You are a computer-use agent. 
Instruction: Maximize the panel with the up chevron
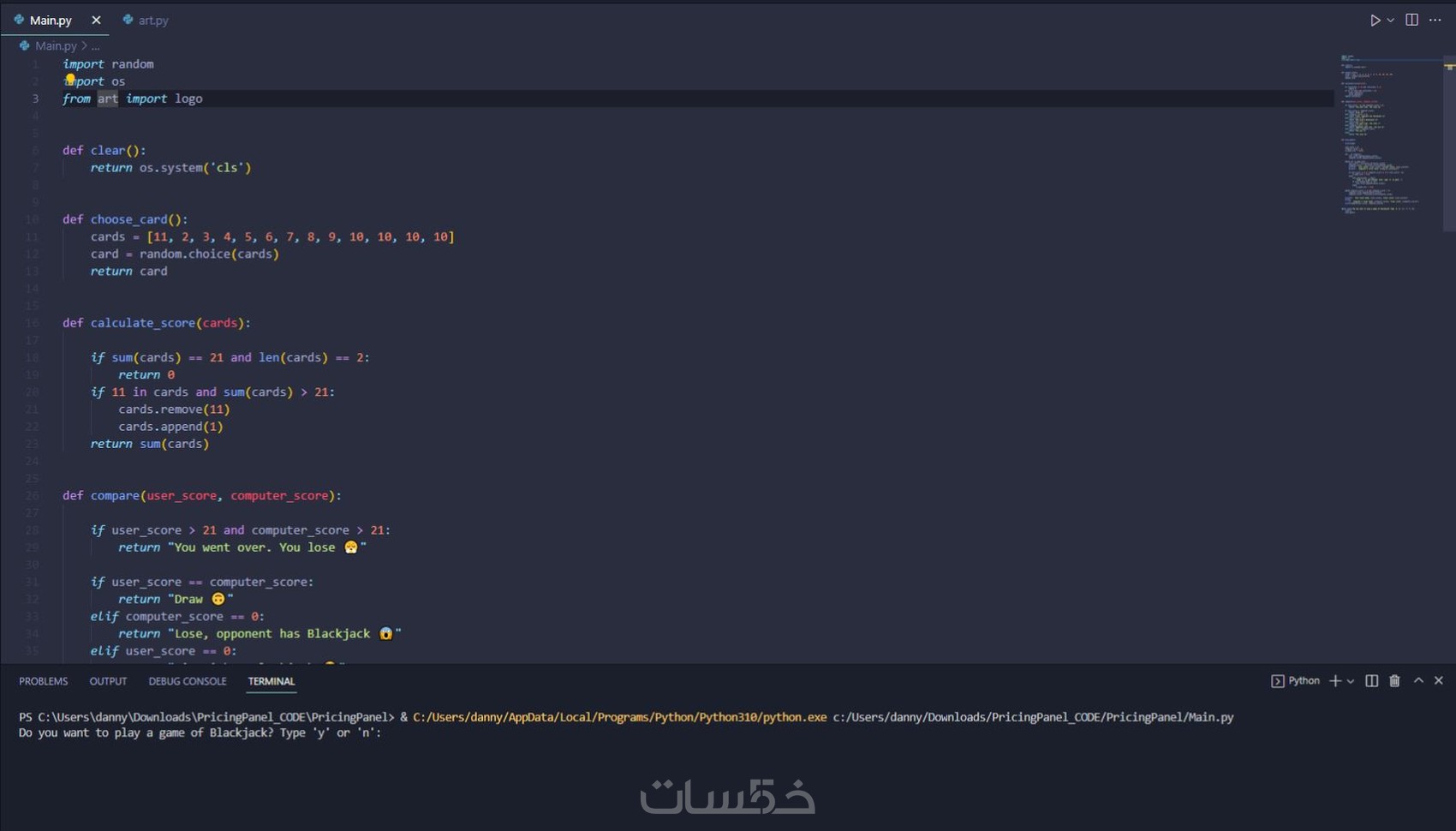(x=1418, y=681)
